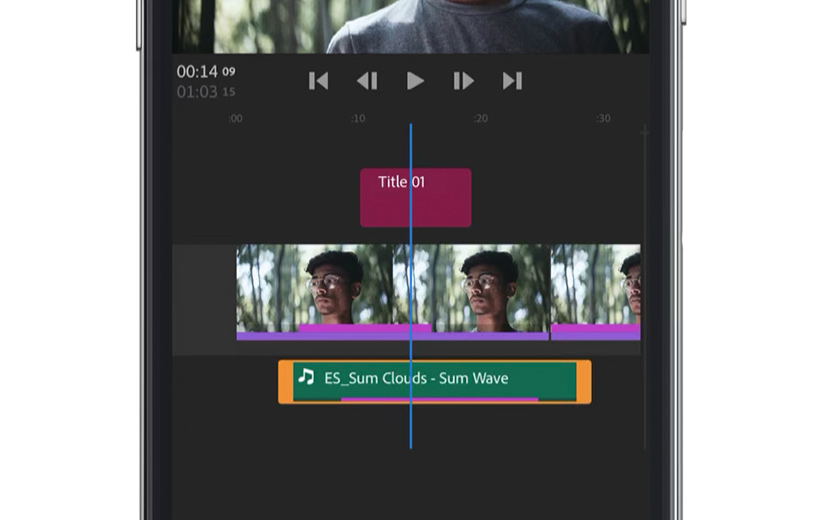The height and width of the screenshot is (520, 832).
Task: Click the :10 mark on the timeline ruler
Action: click(357, 119)
